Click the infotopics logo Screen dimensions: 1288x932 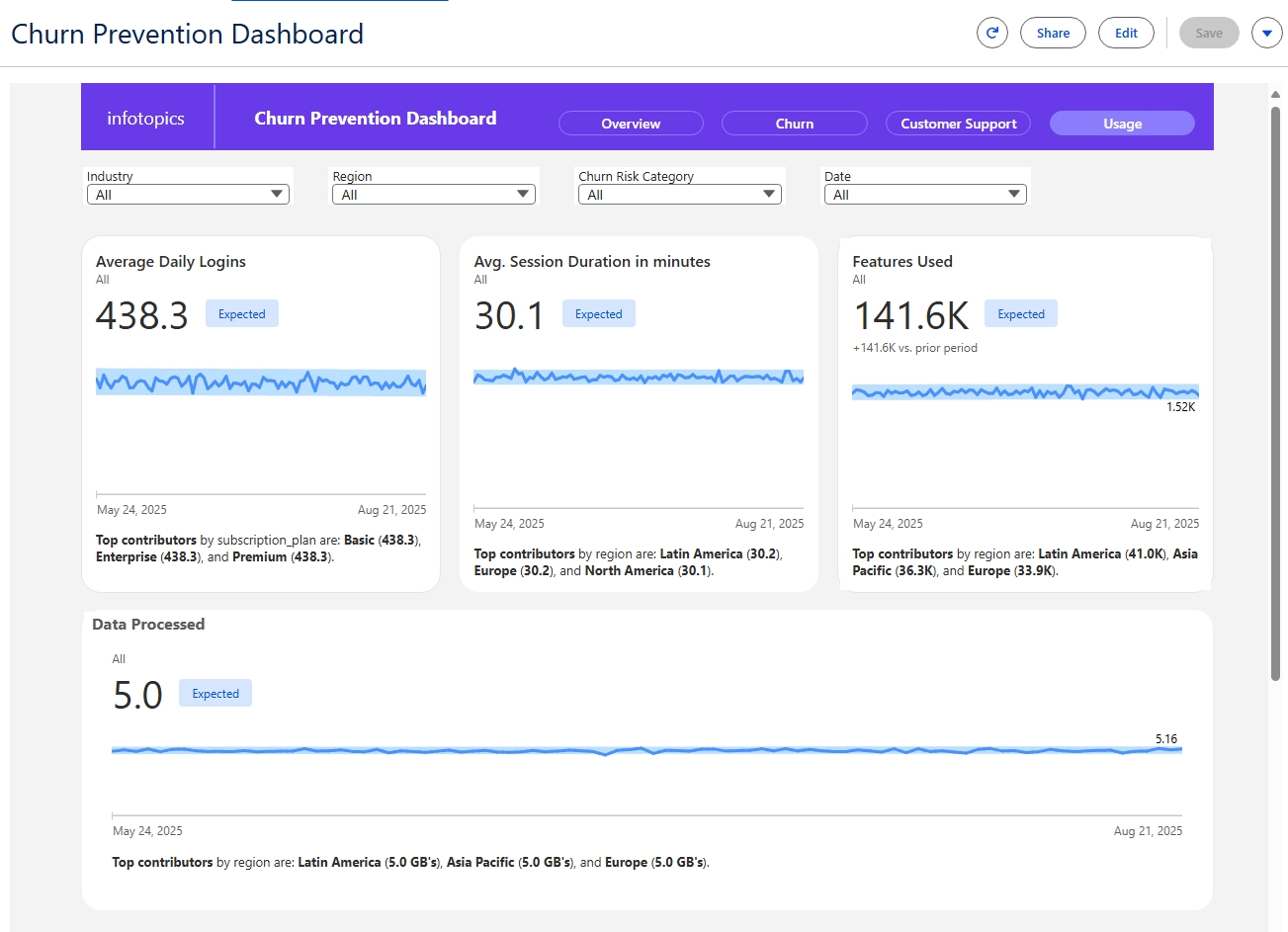pos(145,118)
